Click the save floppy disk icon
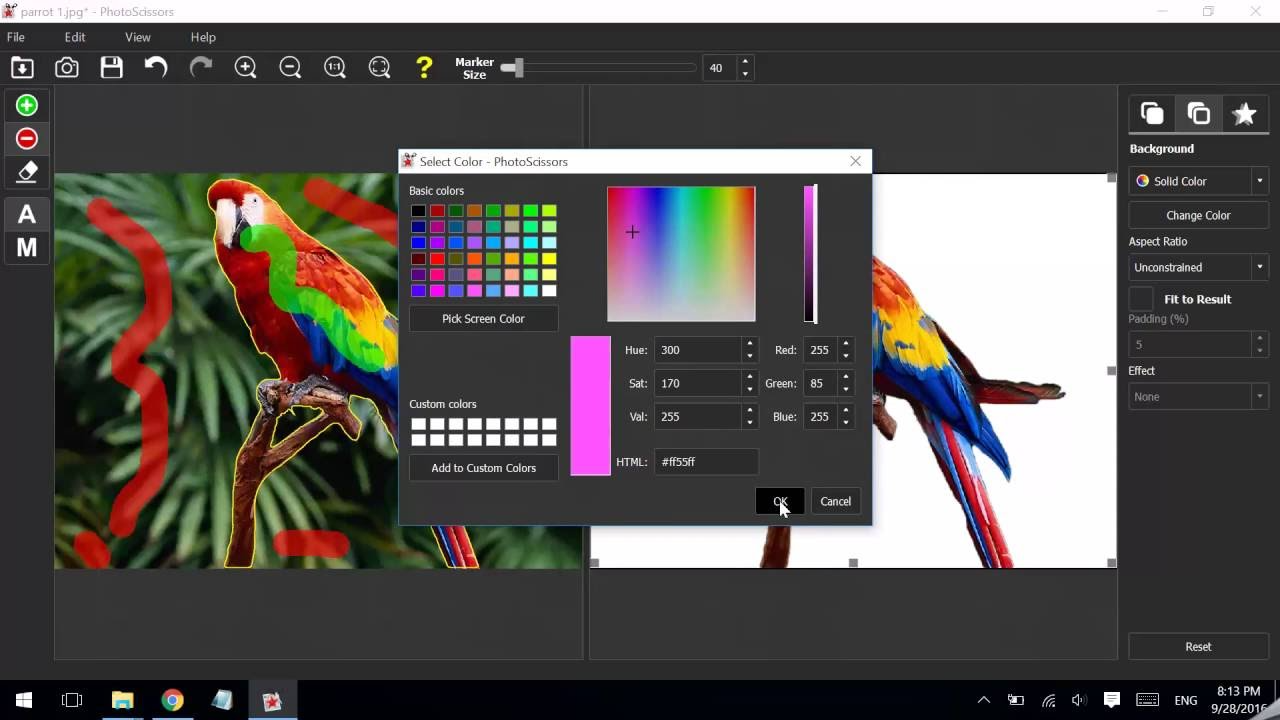1280x720 pixels. pos(111,67)
